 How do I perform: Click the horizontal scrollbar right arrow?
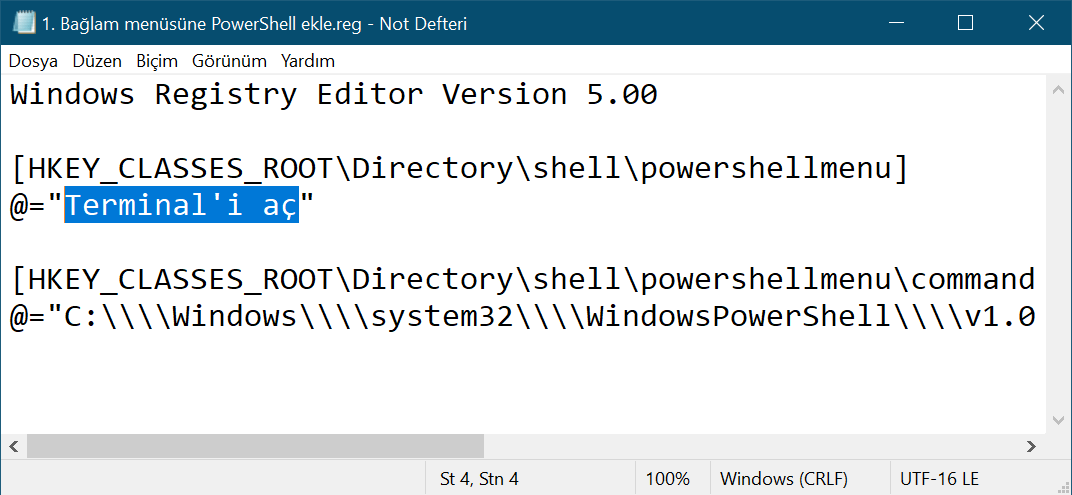pyautogui.click(x=1031, y=446)
